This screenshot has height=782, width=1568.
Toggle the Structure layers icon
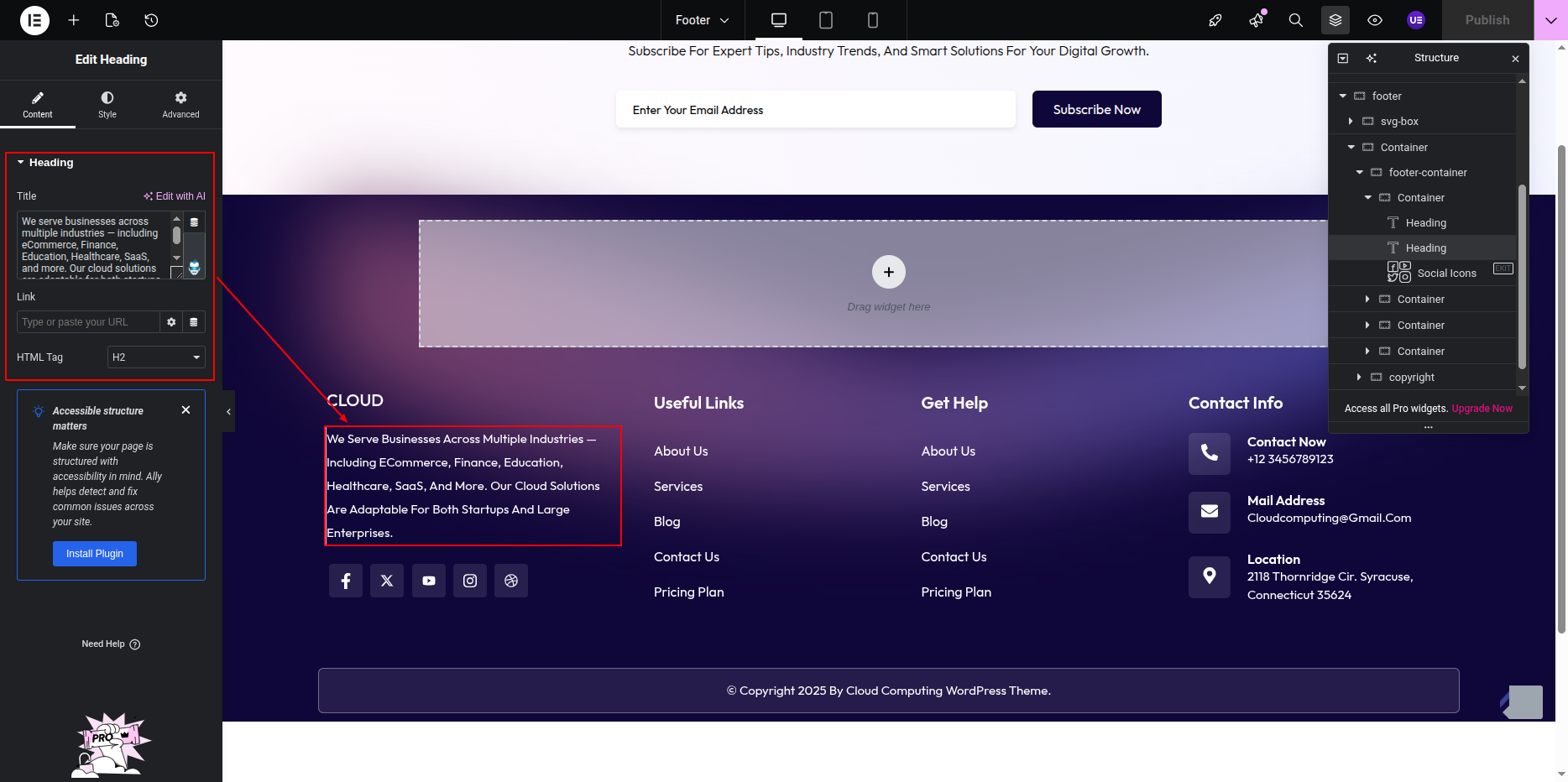(1335, 20)
